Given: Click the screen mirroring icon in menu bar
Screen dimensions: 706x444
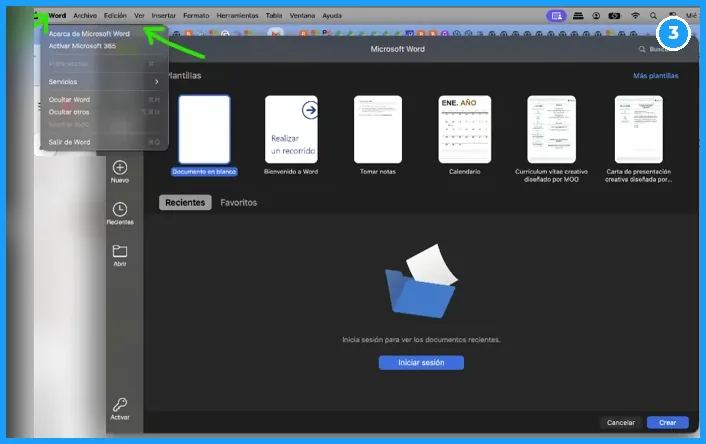Looking at the screenshot, I should (x=557, y=16).
